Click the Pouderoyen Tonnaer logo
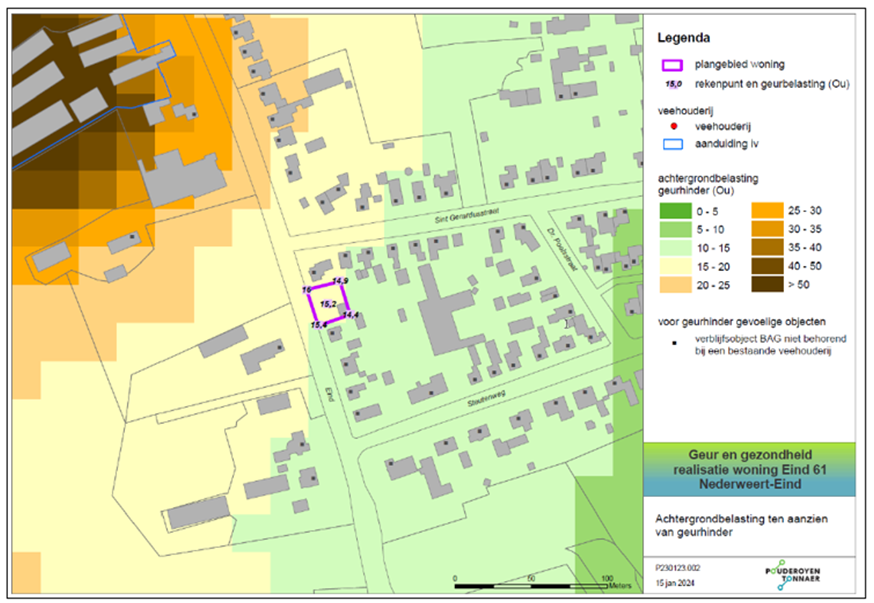This screenshot has width=874, height=603. pyautogui.click(x=792, y=575)
